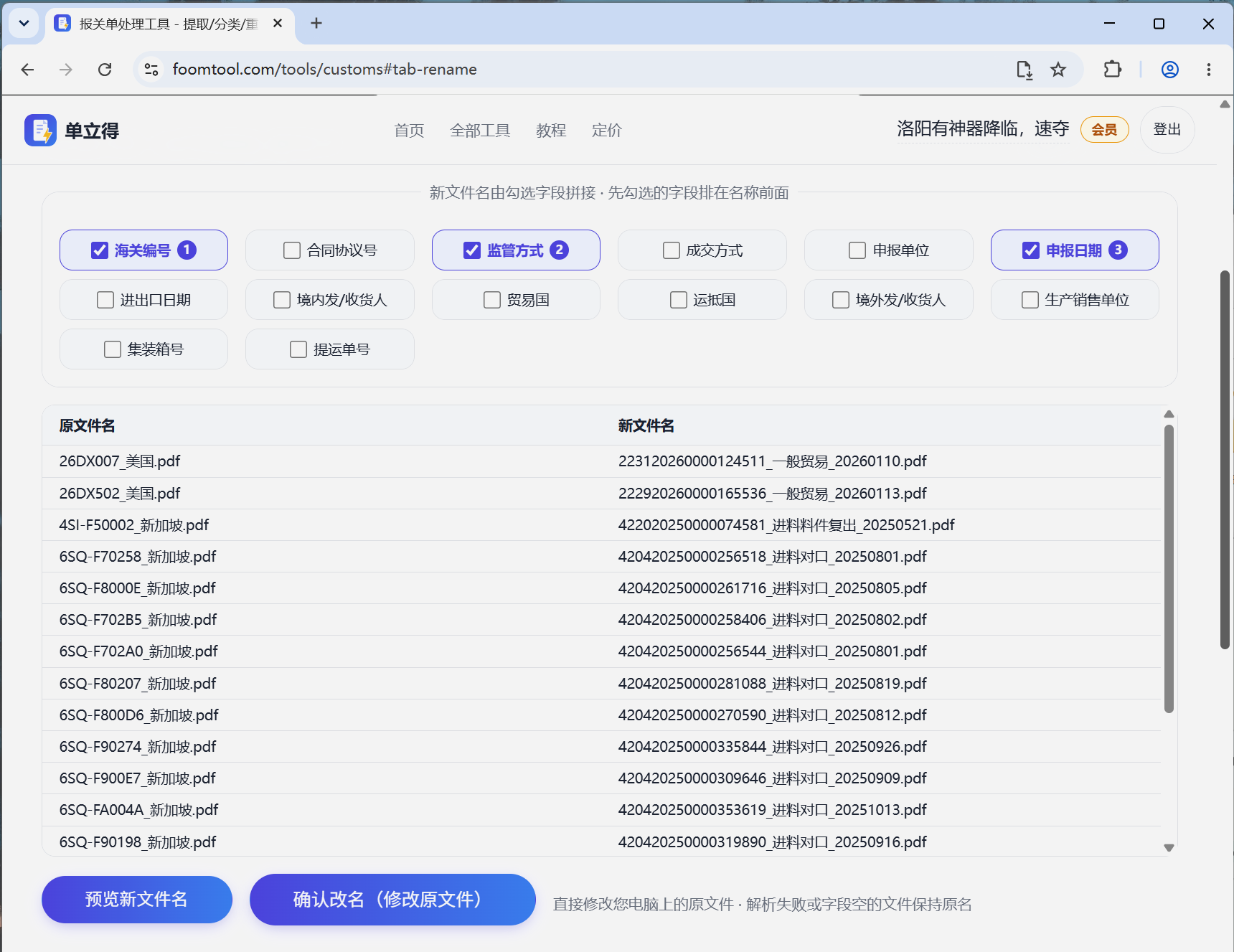
Task: Click the 确认改名（修改原文件） button
Action: 392,900
